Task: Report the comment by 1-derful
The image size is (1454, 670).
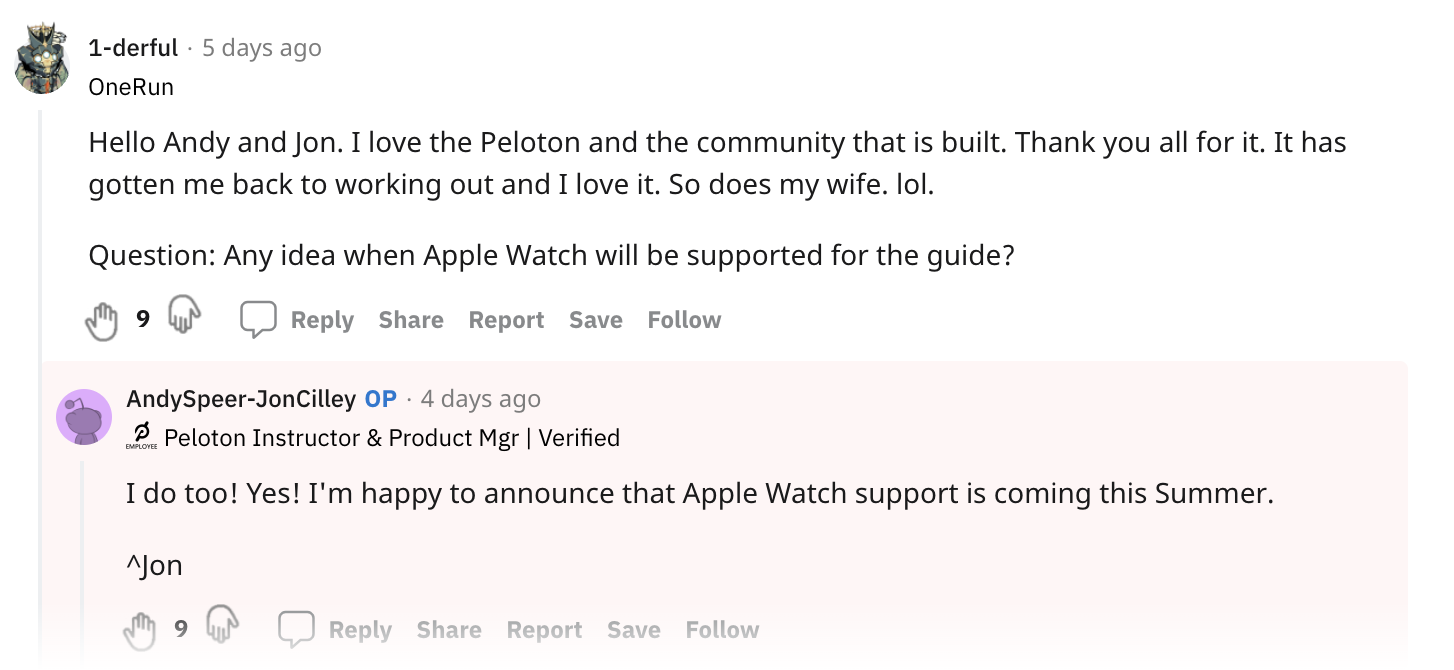Action: (x=506, y=319)
